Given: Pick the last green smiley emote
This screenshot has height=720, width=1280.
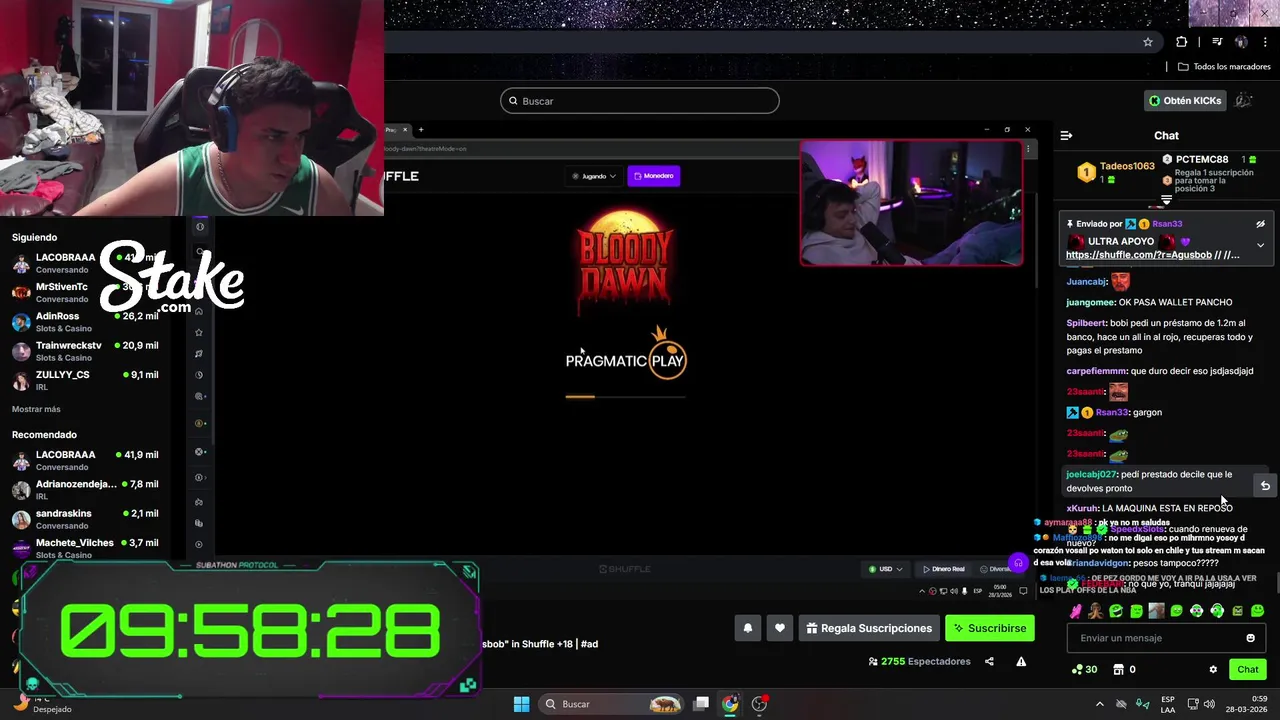Looking at the screenshot, I should [1257, 611].
